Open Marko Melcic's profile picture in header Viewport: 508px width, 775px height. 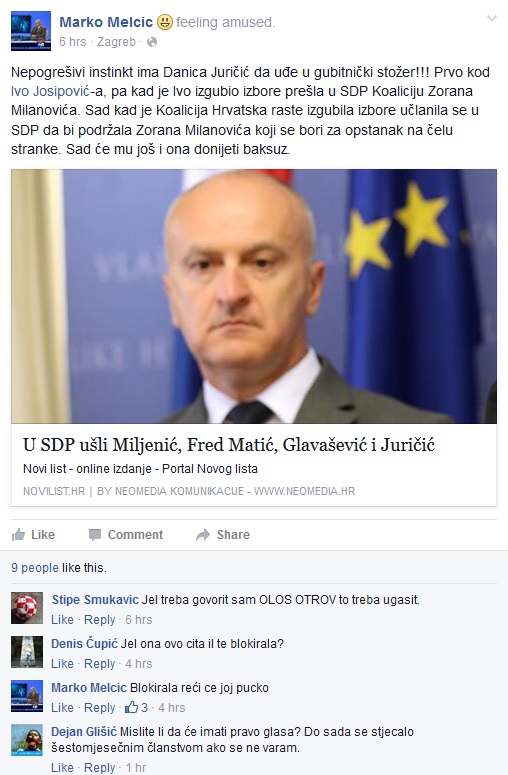pos(31,31)
